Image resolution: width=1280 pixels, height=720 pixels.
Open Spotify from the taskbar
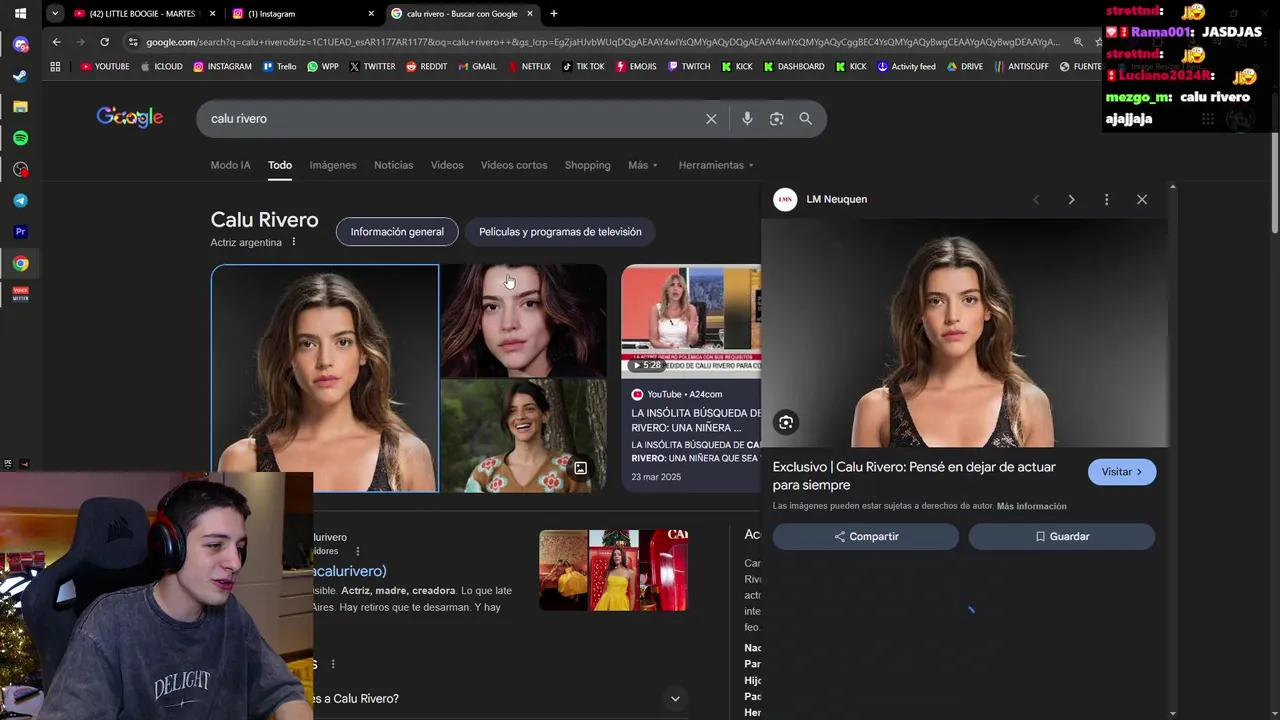[x=20, y=138]
